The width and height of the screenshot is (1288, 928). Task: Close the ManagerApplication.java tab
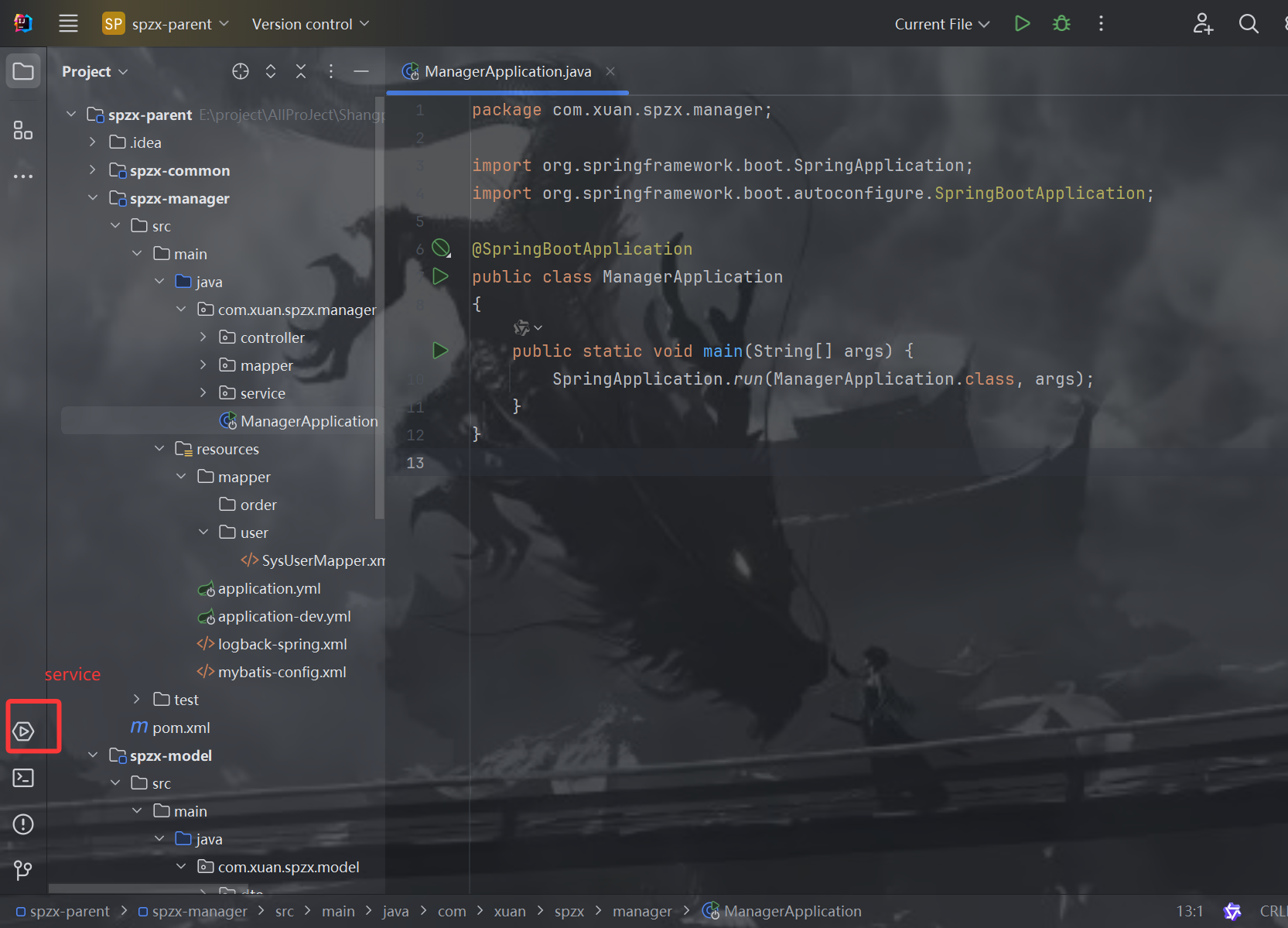click(x=610, y=71)
